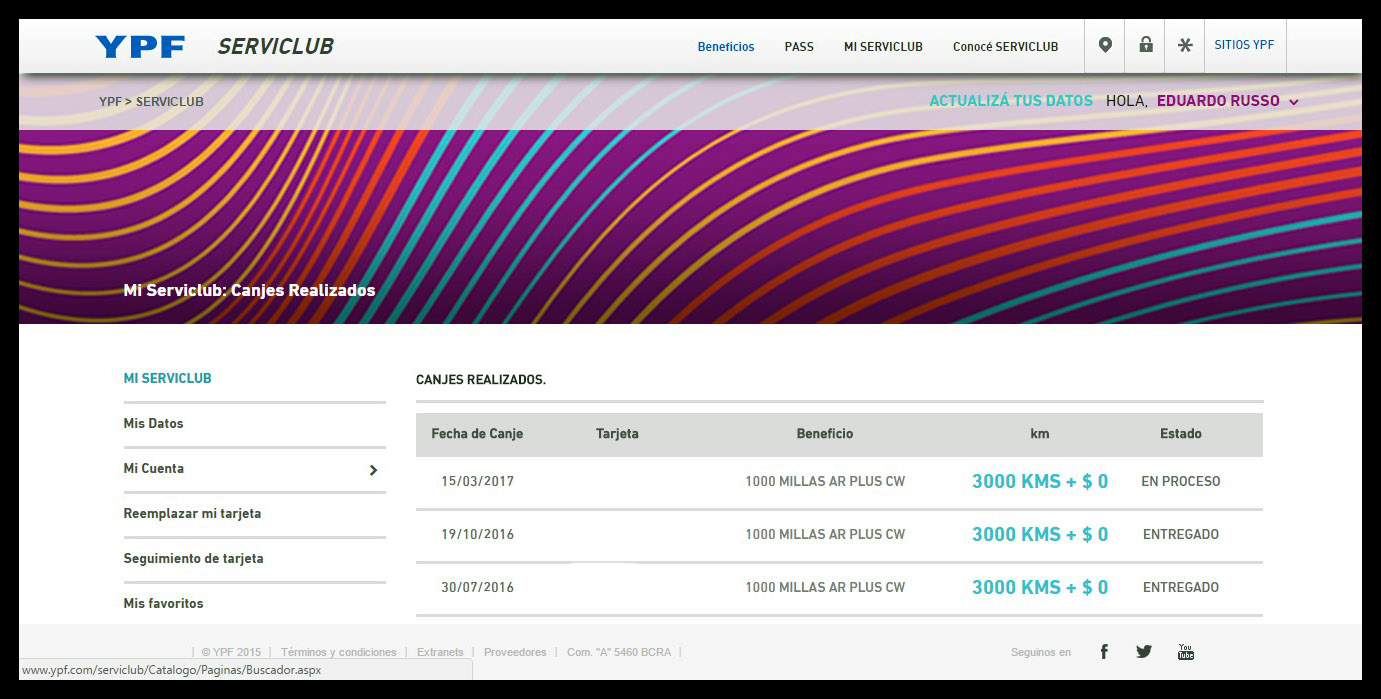The width and height of the screenshot is (1381, 699).
Task: Open the SITIOS YPF menu
Action: pos(1244,46)
